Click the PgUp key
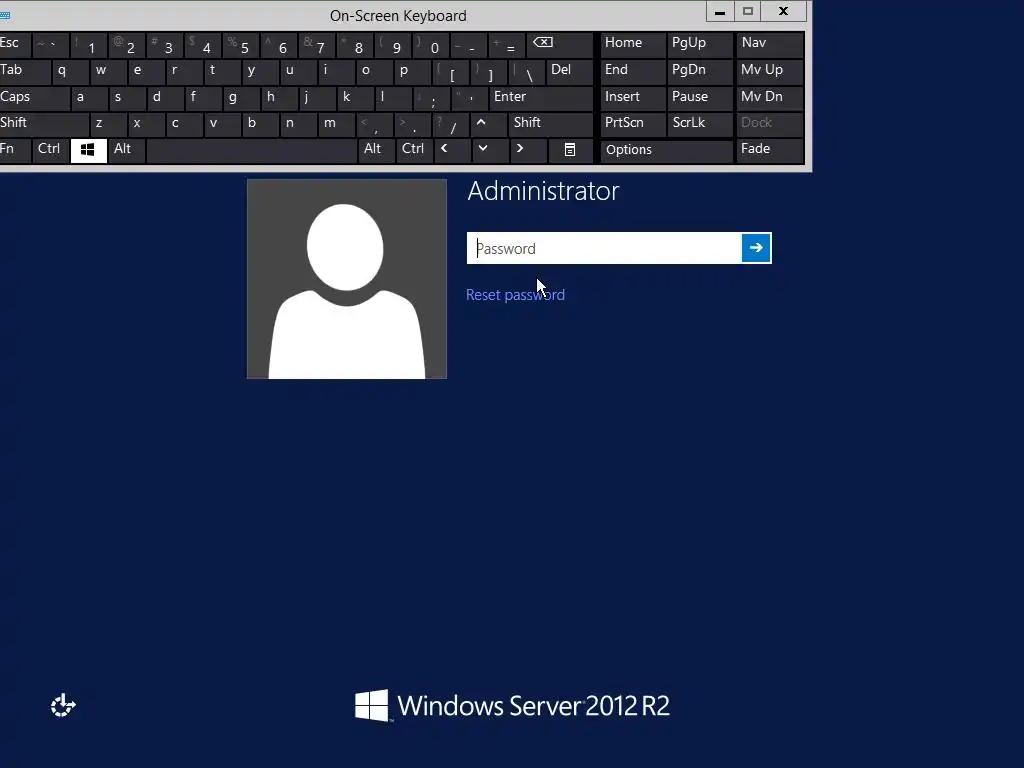 pos(699,45)
